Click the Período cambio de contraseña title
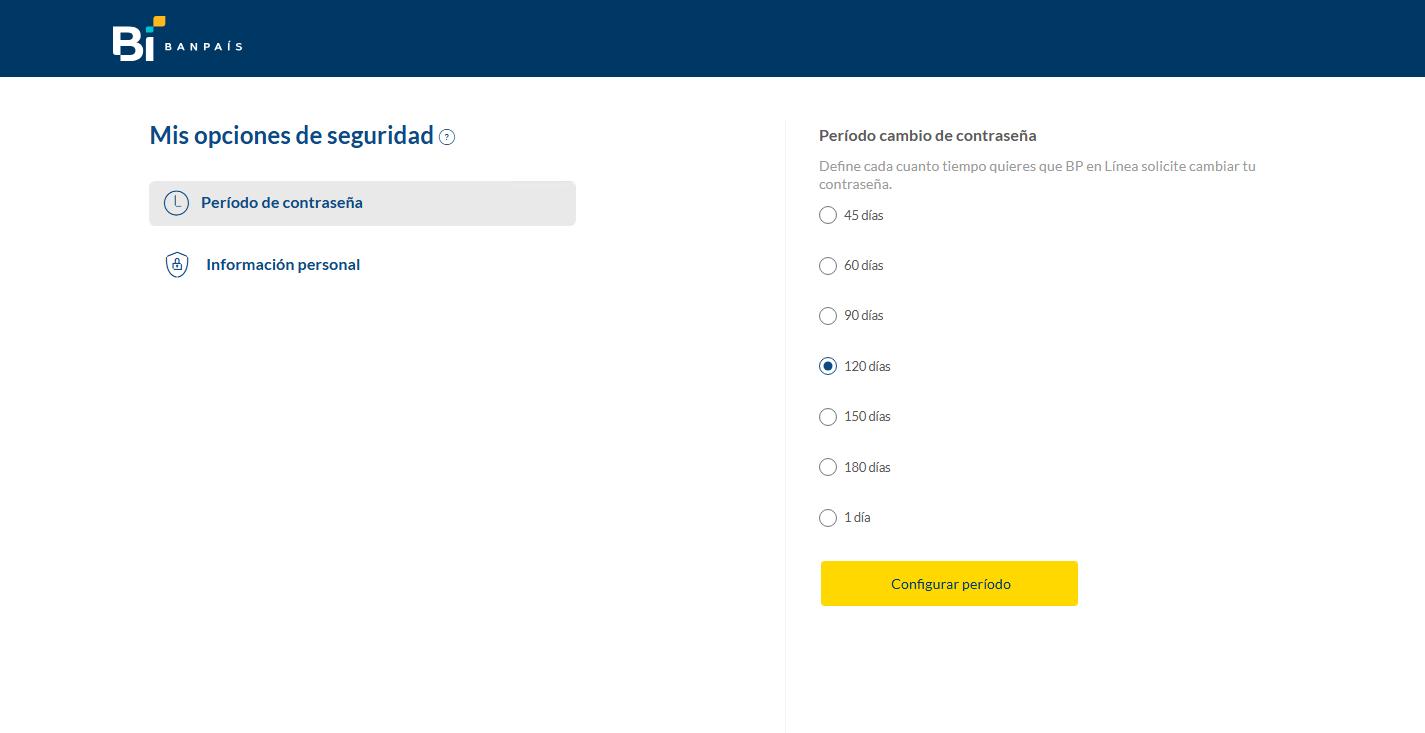 [927, 135]
